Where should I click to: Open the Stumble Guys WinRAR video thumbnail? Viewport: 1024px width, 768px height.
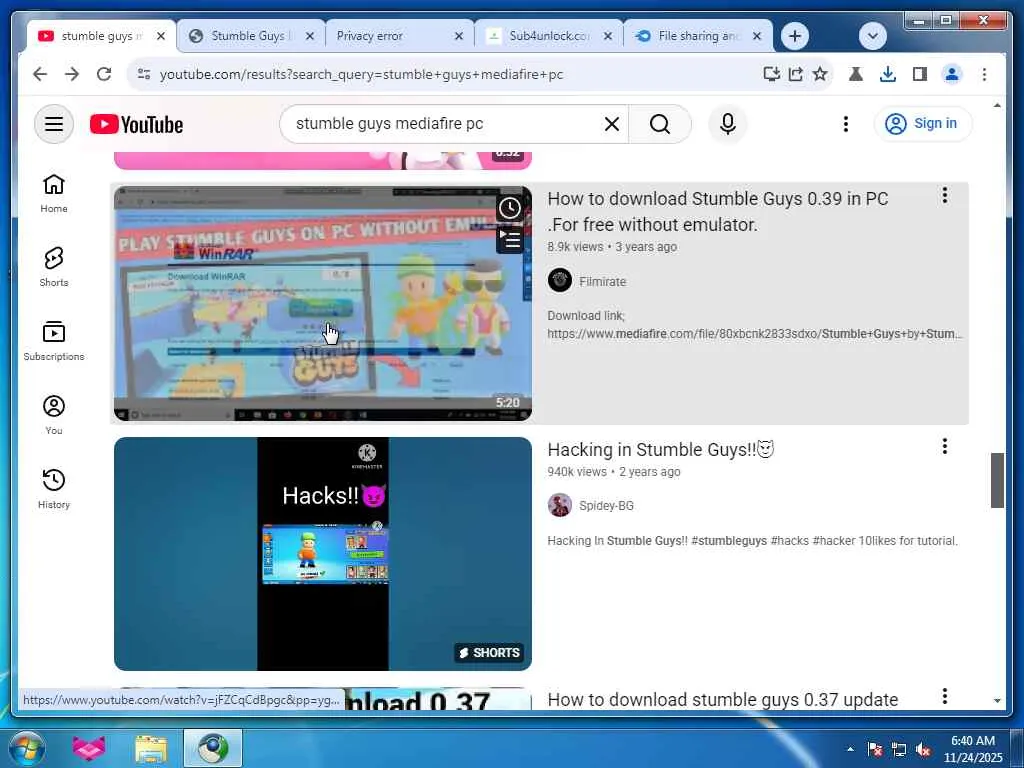point(323,303)
